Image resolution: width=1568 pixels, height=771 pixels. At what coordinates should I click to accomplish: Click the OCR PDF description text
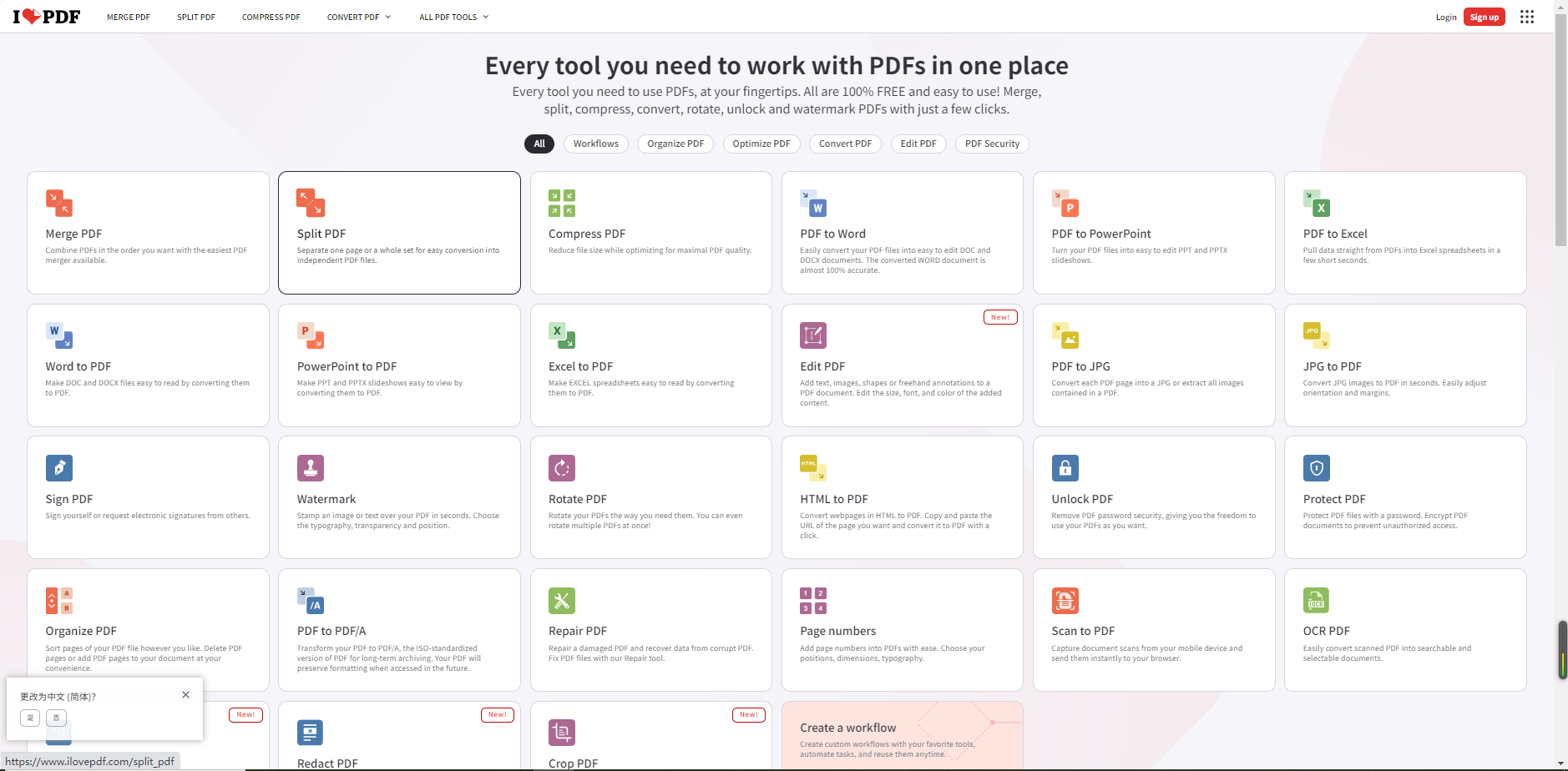click(x=1388, y=653)
